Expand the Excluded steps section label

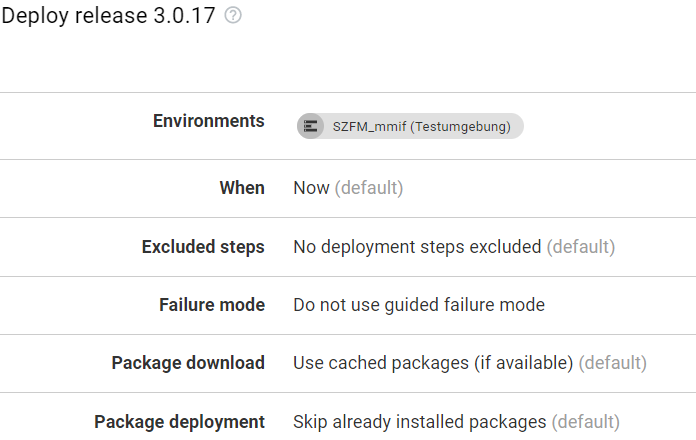click(203, 247)
